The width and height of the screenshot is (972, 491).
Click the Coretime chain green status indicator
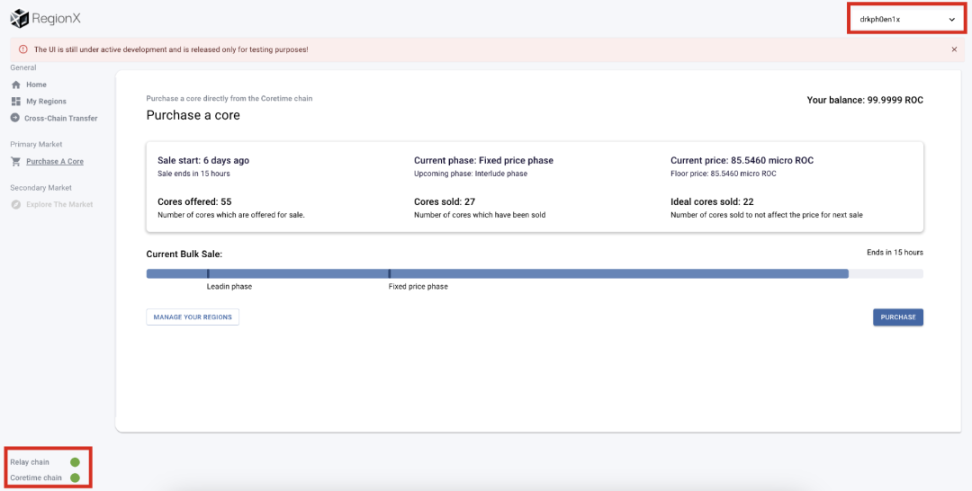75,478
